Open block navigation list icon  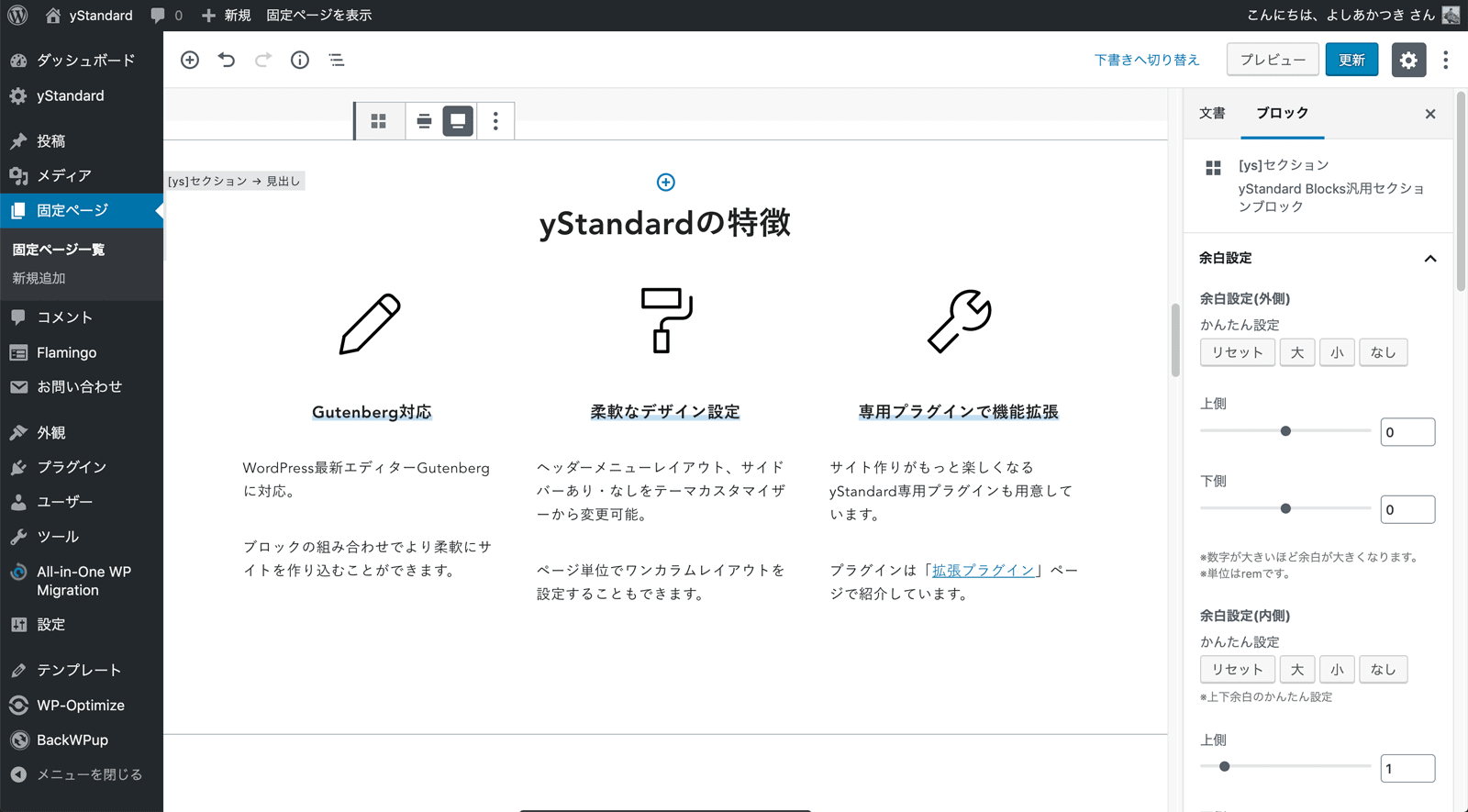(x=337, y=60)
